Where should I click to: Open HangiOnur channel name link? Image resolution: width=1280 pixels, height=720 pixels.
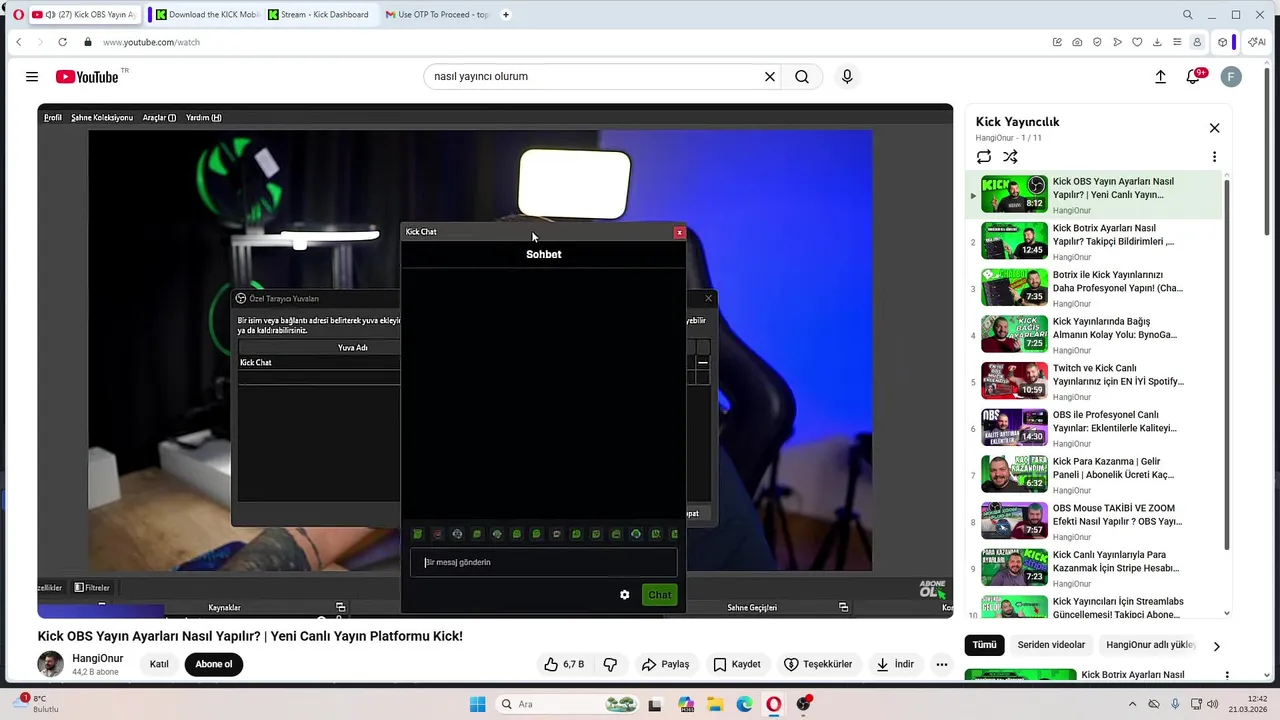pyautogui.click(x=97, y=659)
